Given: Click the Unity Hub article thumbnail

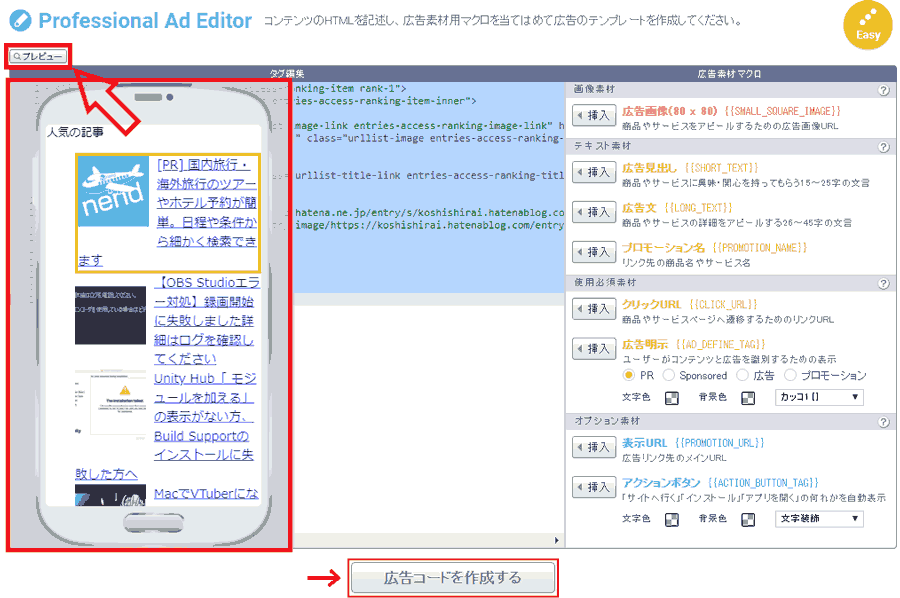Looking at the screenshot, I should tap(110, 403).
